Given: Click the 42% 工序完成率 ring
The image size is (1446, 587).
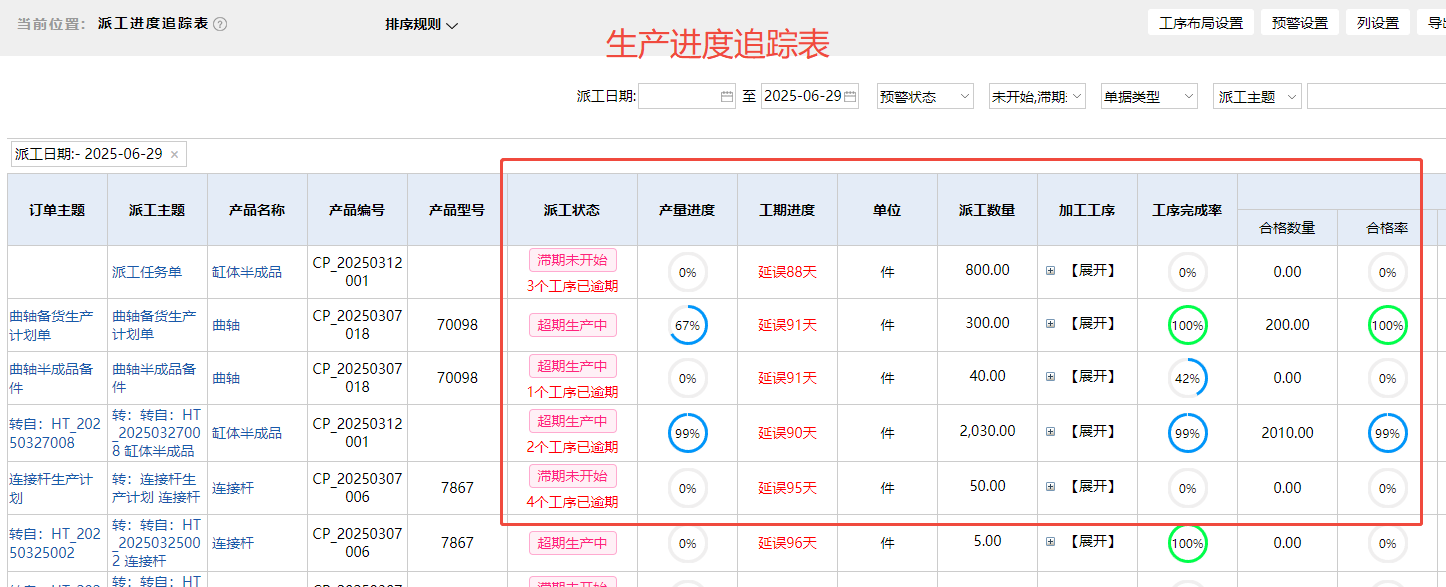Looking at the screenshot, I should pyautogui.click(x=1187, y=378).
